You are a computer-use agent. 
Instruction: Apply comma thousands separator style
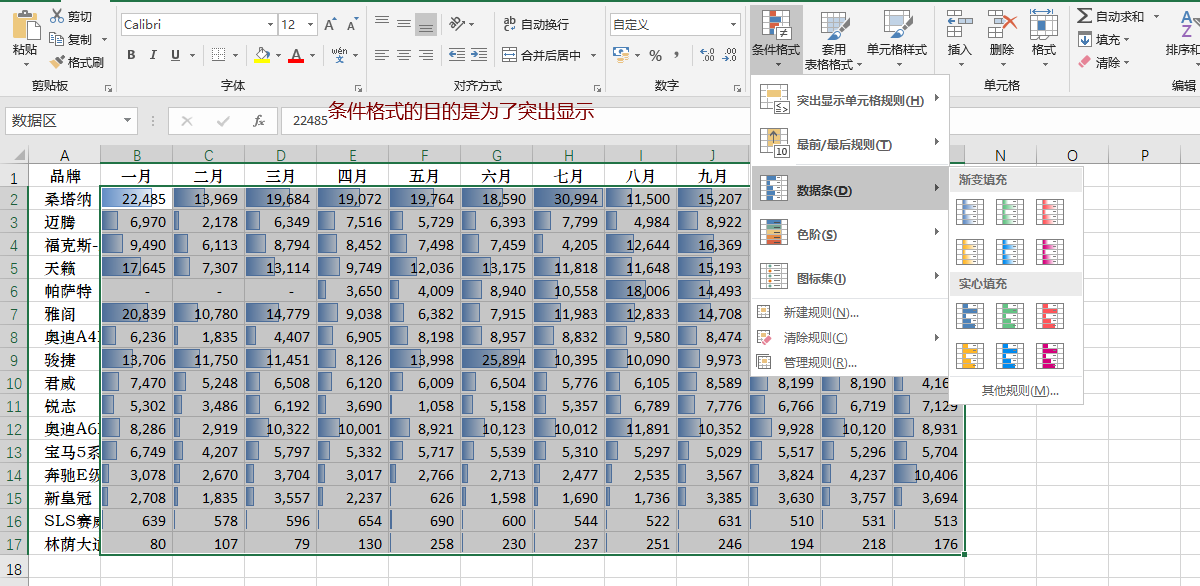click(676, 55)
